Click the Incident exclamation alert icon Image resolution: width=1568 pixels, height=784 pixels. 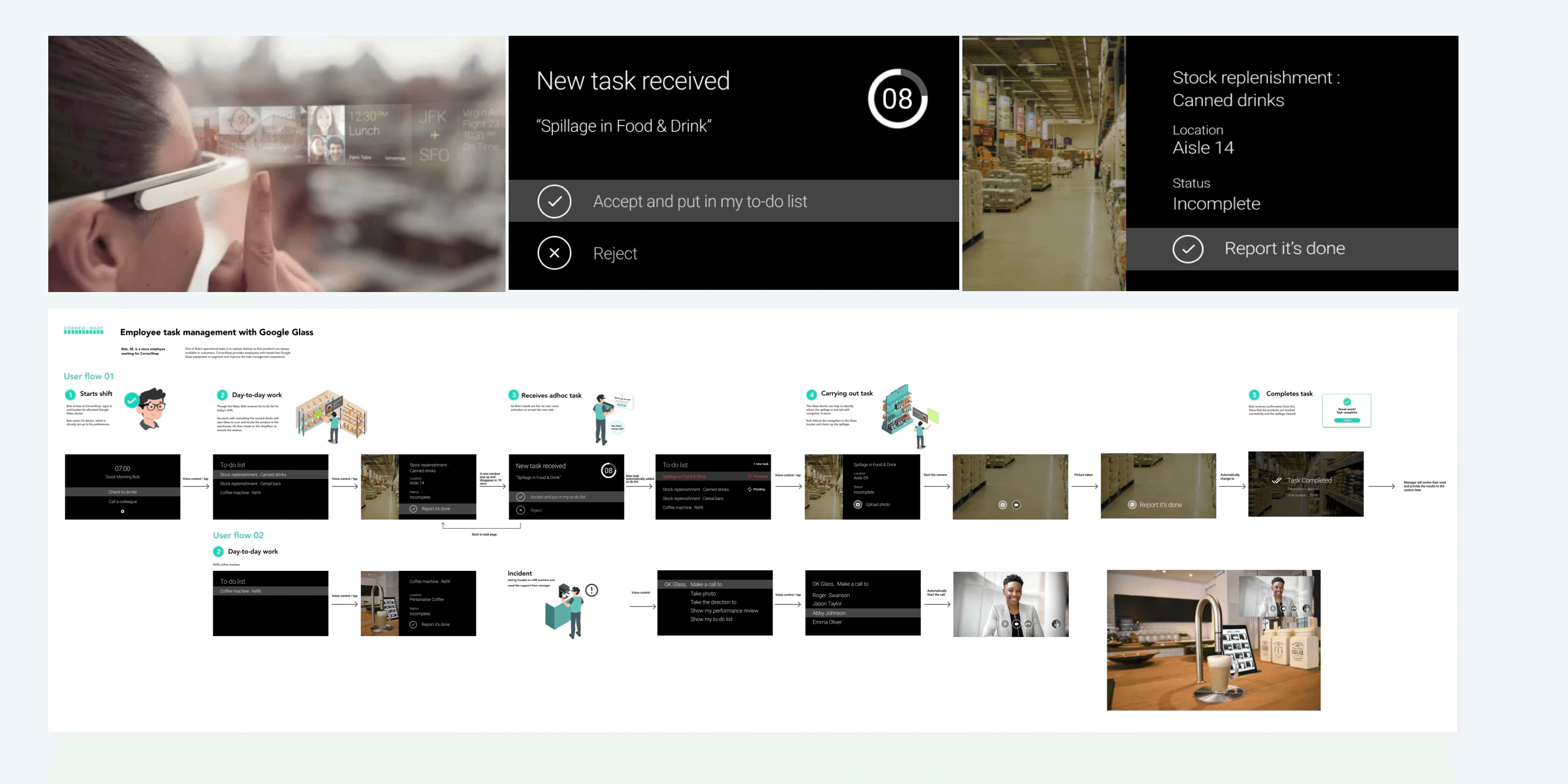[x=592, y=589]
